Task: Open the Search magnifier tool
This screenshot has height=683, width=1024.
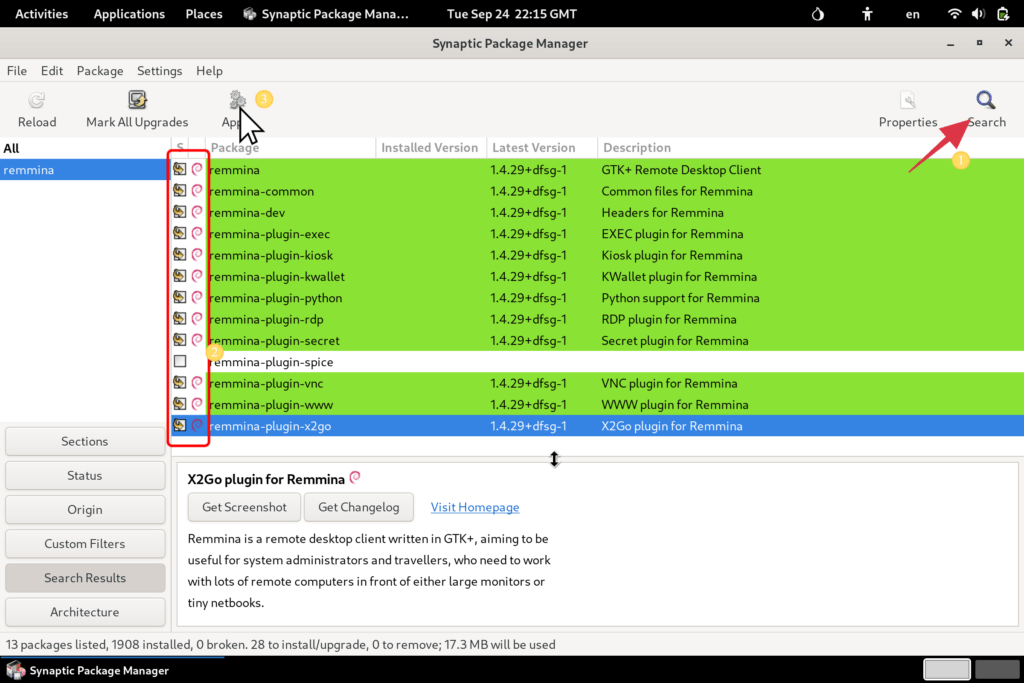Action: click(985, 100)
